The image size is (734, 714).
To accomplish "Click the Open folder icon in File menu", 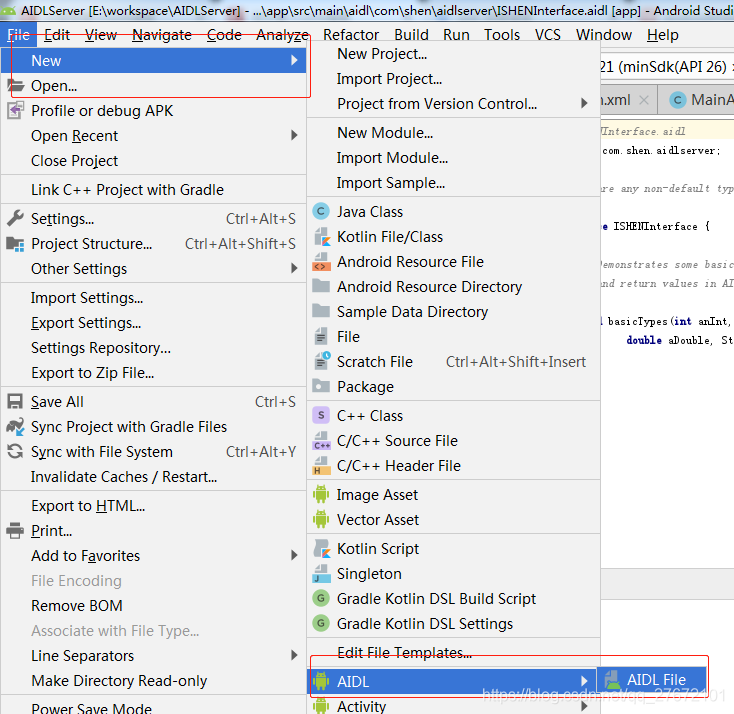I will pos(15,86).
